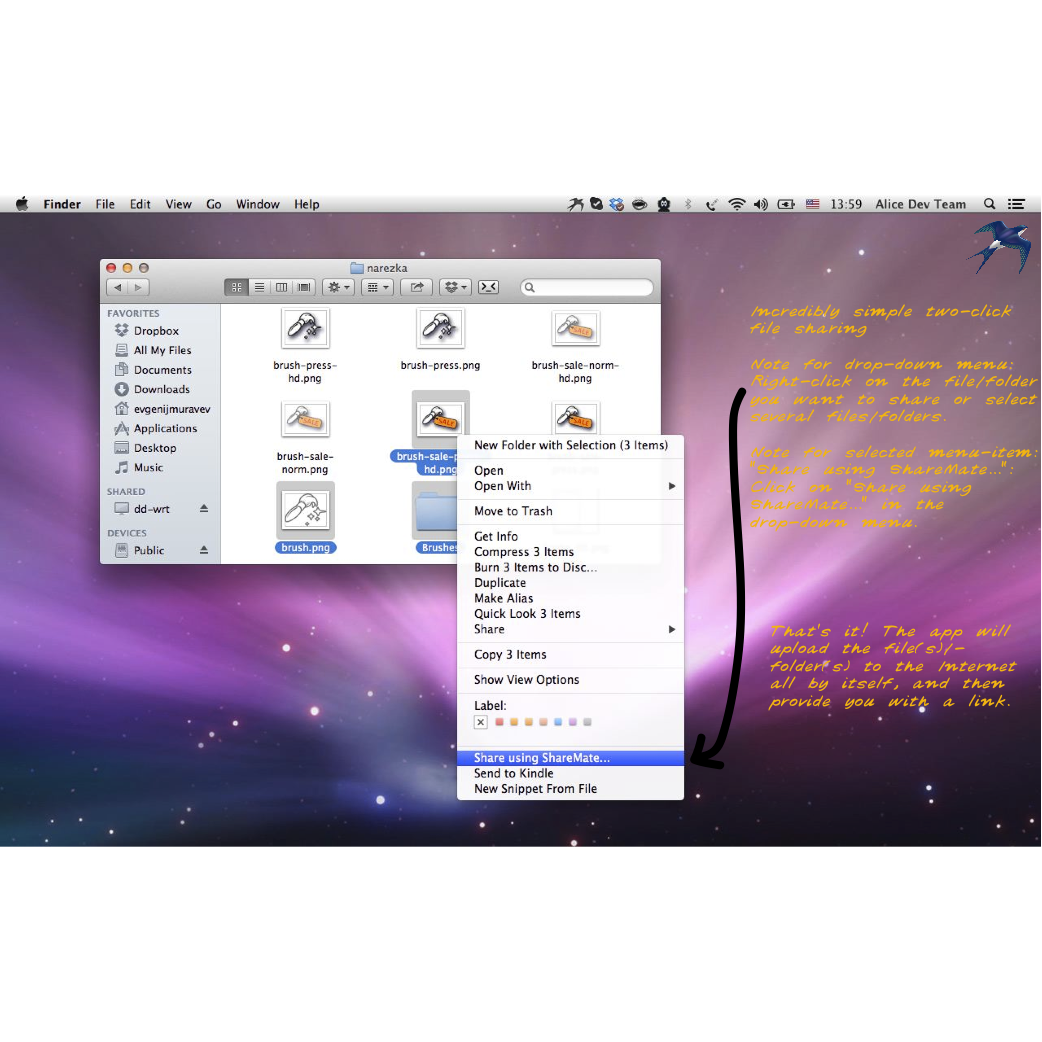
Task: Switch to column view
Action: pos(281,287)
